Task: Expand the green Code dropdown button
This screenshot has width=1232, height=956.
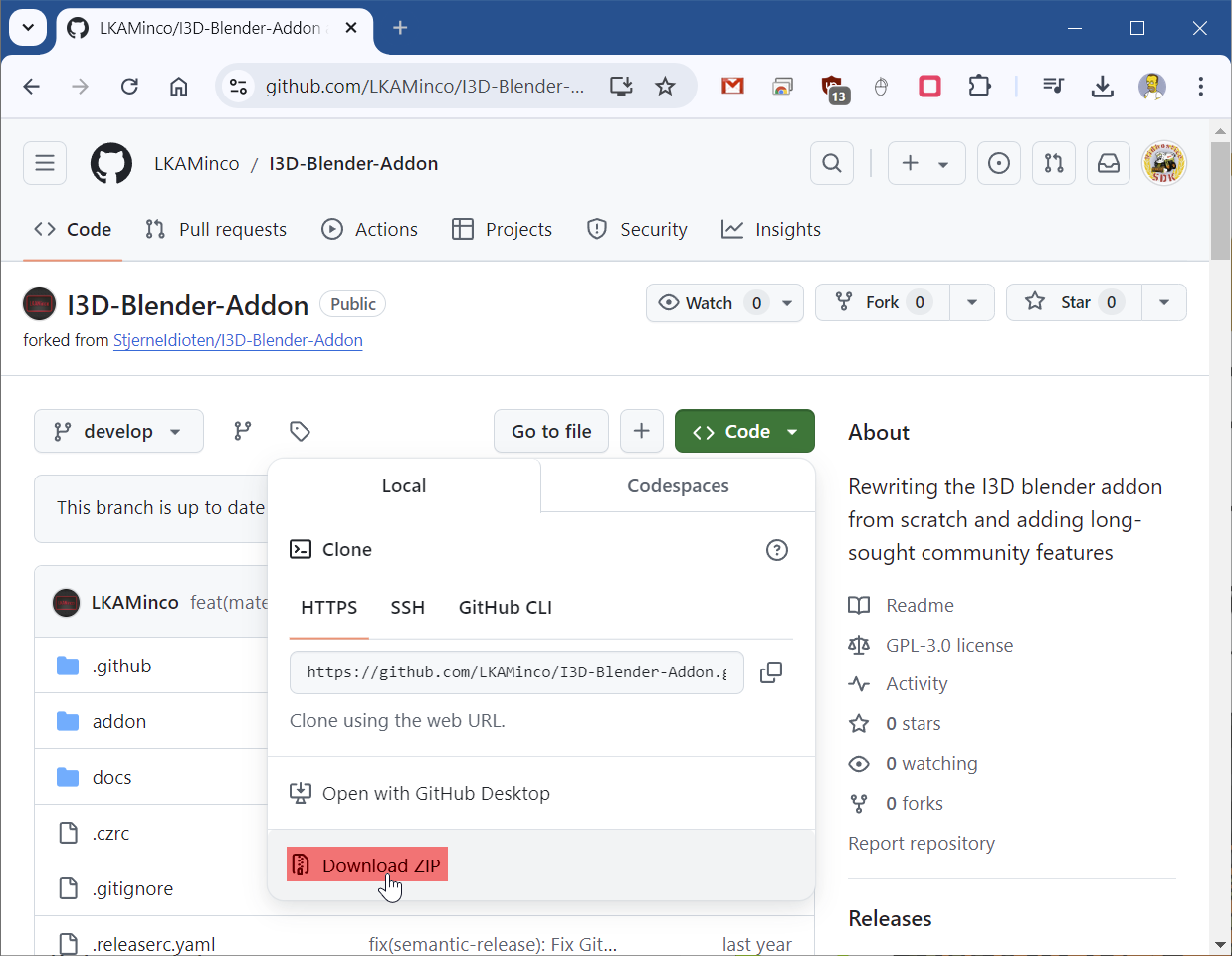Action: 744,431
